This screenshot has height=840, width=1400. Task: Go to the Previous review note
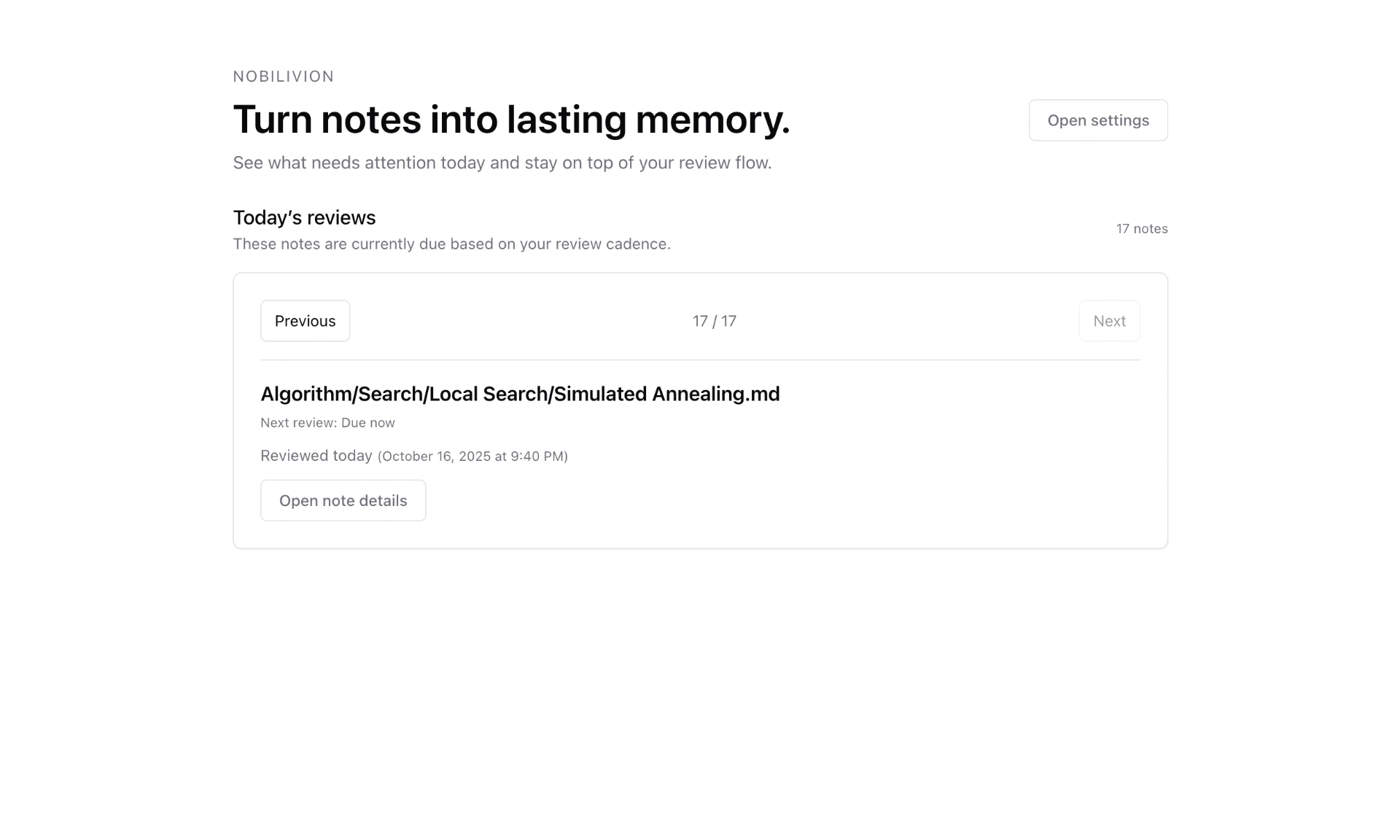coord(305,321)
